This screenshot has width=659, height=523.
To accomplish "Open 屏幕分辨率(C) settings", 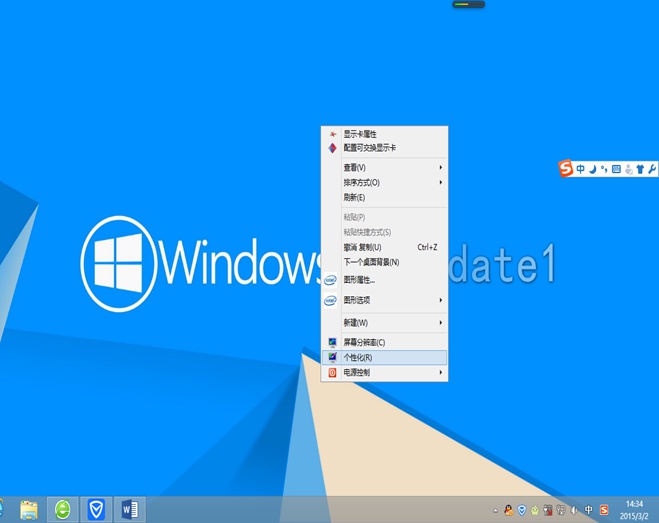I will [x=384, y=342].
